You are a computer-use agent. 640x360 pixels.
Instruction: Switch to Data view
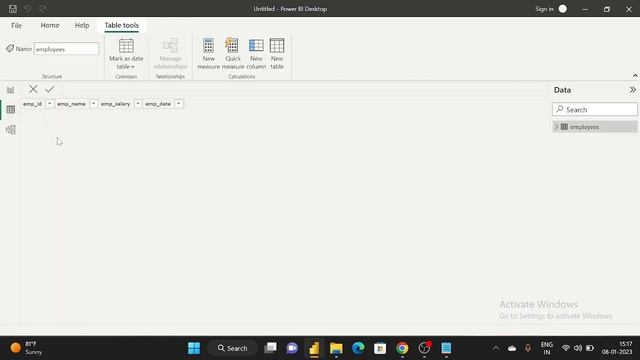[11, 110]
